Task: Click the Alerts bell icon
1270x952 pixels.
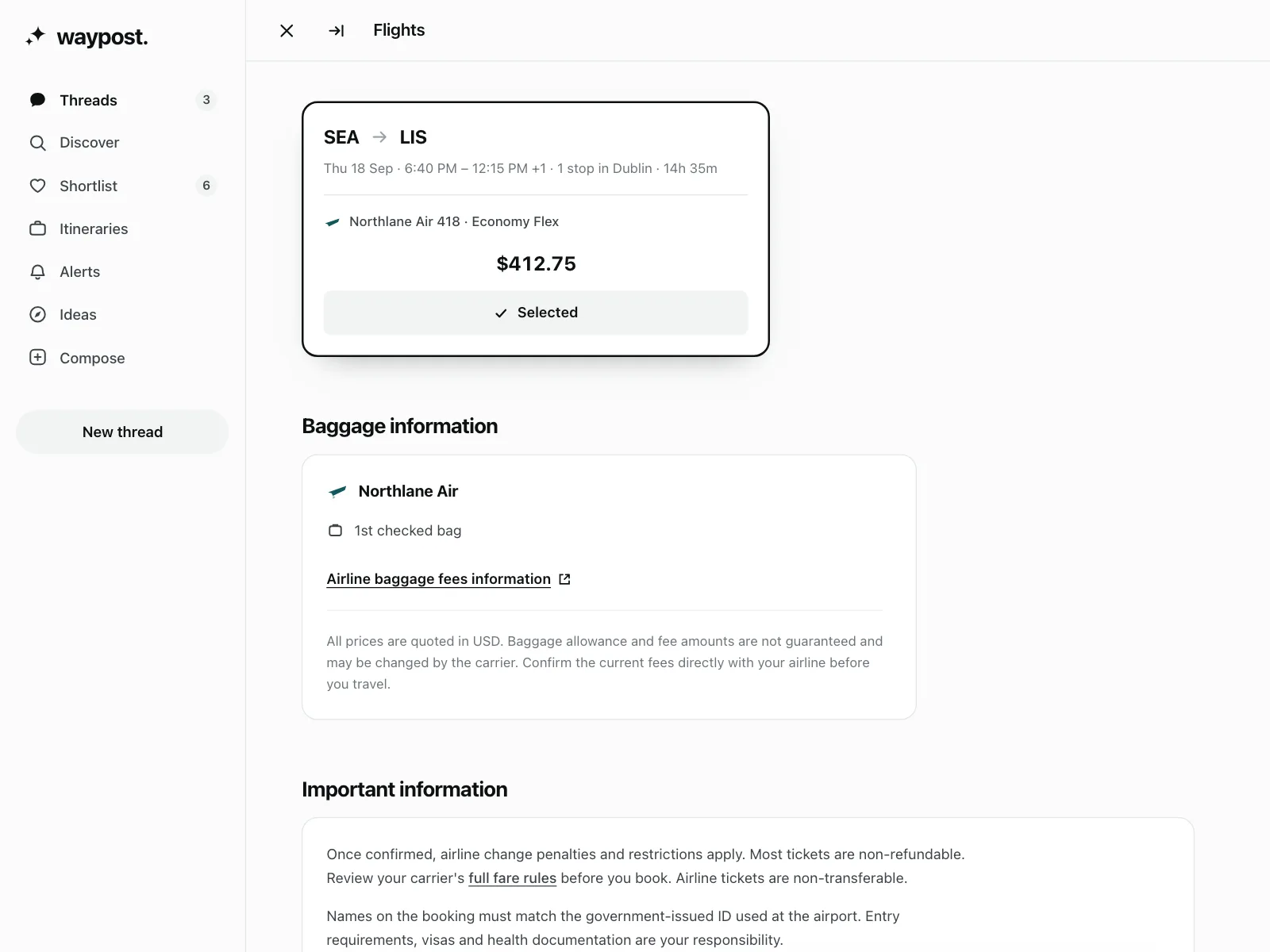Action: click(37, 271)
